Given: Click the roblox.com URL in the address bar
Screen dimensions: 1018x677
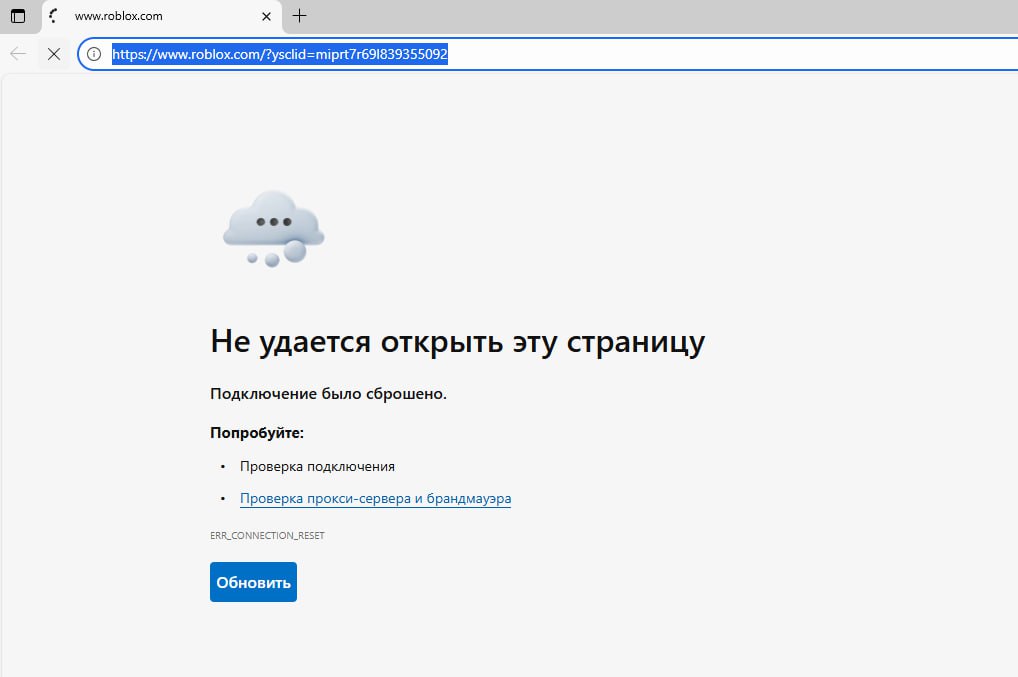Looking at the screenshot, I should 279,55.
